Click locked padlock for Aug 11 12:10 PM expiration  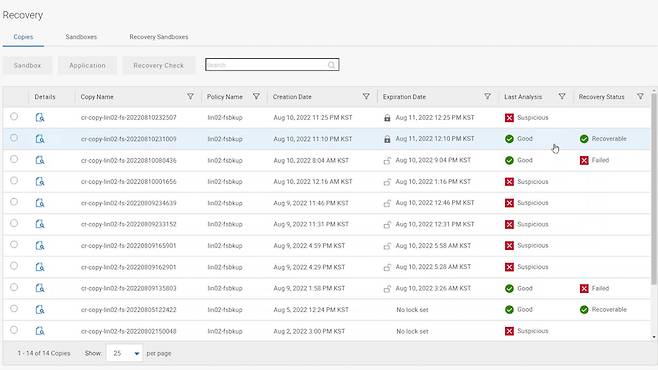[x=387, y=139]
